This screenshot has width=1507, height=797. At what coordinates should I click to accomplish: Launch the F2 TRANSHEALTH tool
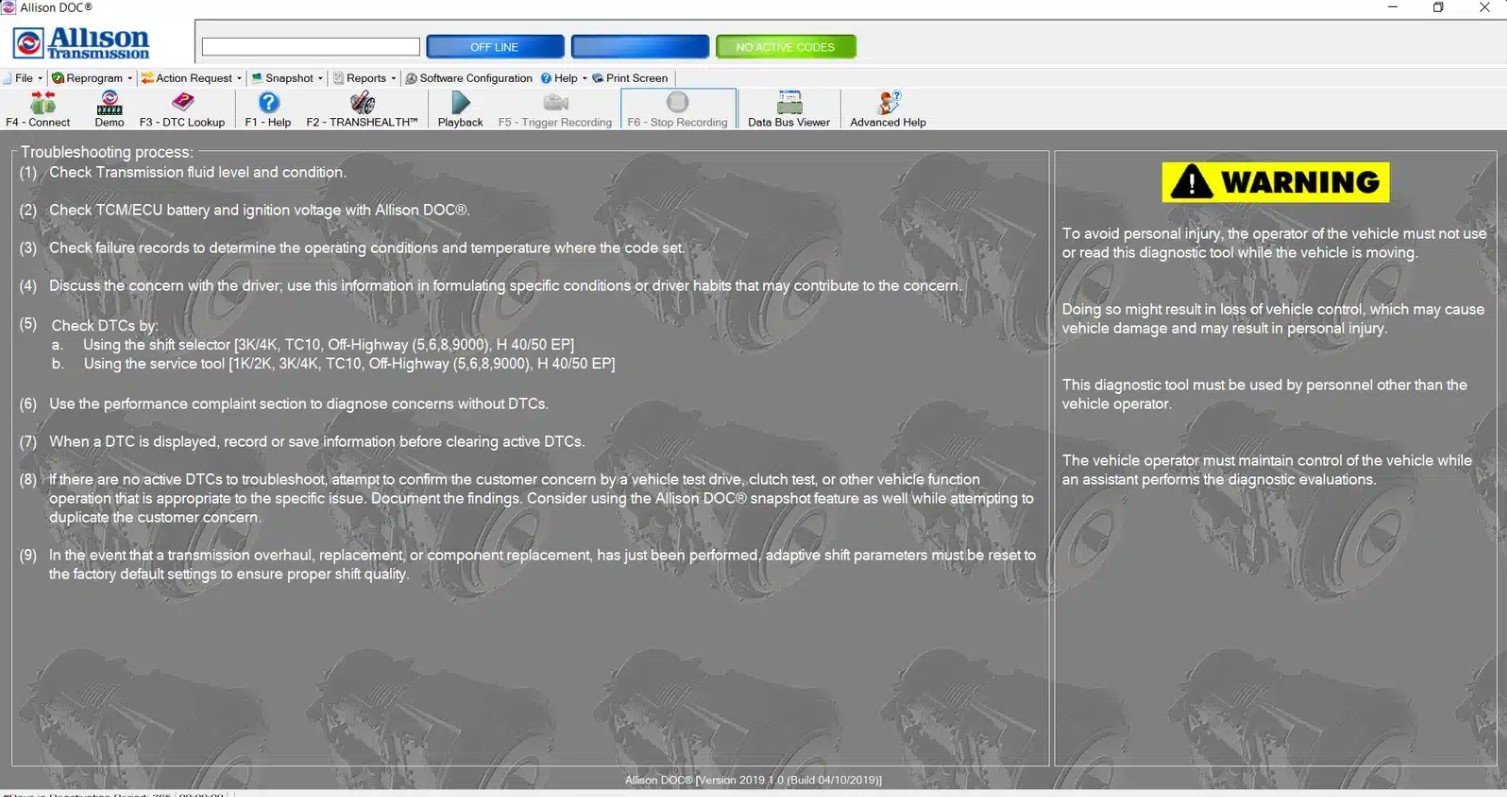(362, 107)
